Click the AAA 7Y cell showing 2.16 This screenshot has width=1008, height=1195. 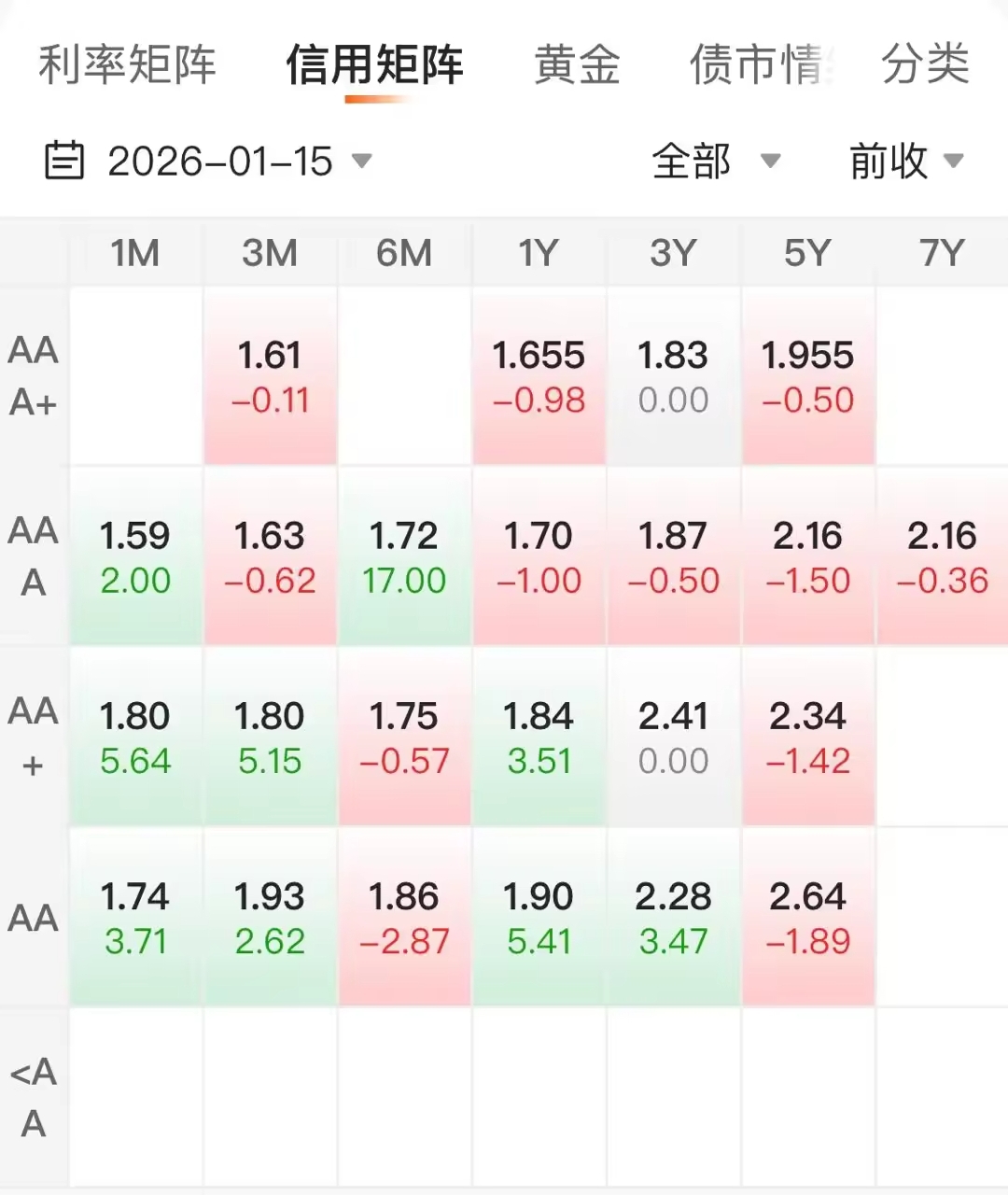tap(942, 556)
